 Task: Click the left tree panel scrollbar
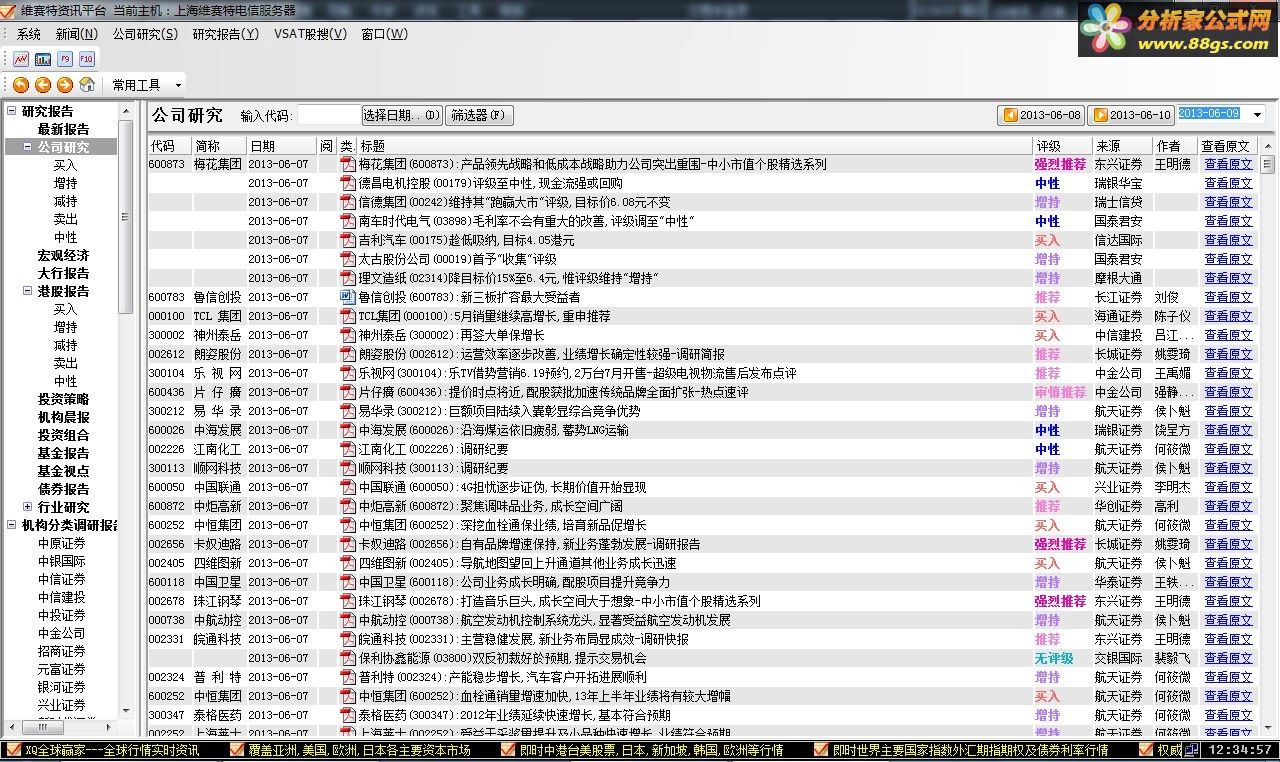point(125,216)
